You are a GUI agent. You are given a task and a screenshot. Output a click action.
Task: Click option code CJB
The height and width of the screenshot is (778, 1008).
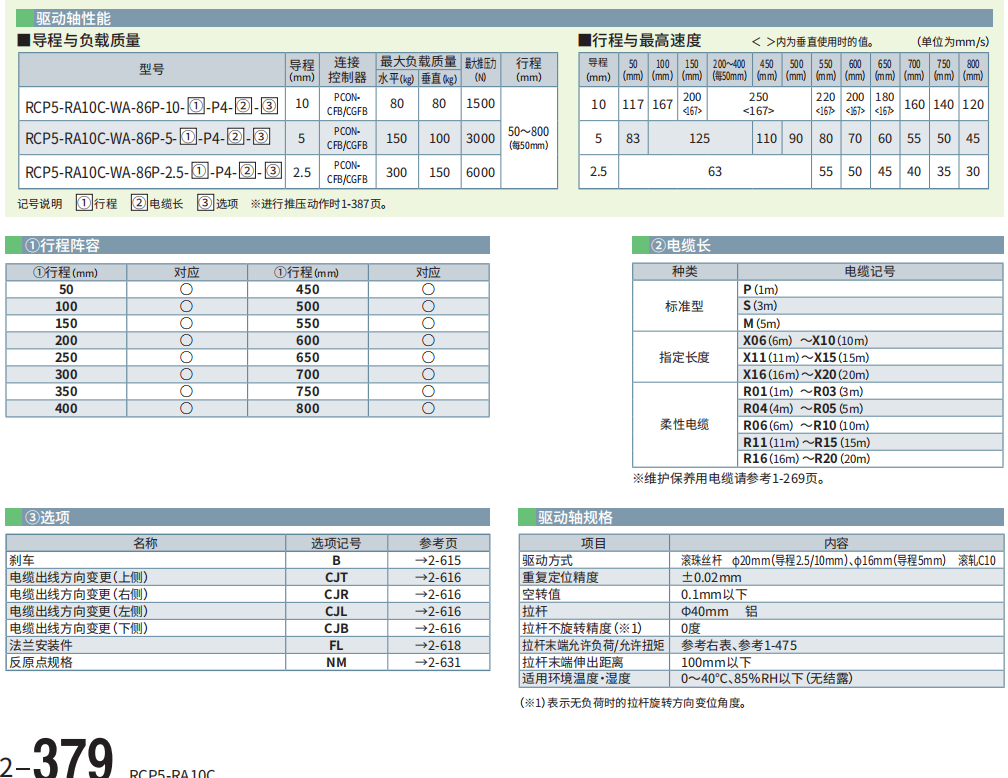click(x=336, y=628)
